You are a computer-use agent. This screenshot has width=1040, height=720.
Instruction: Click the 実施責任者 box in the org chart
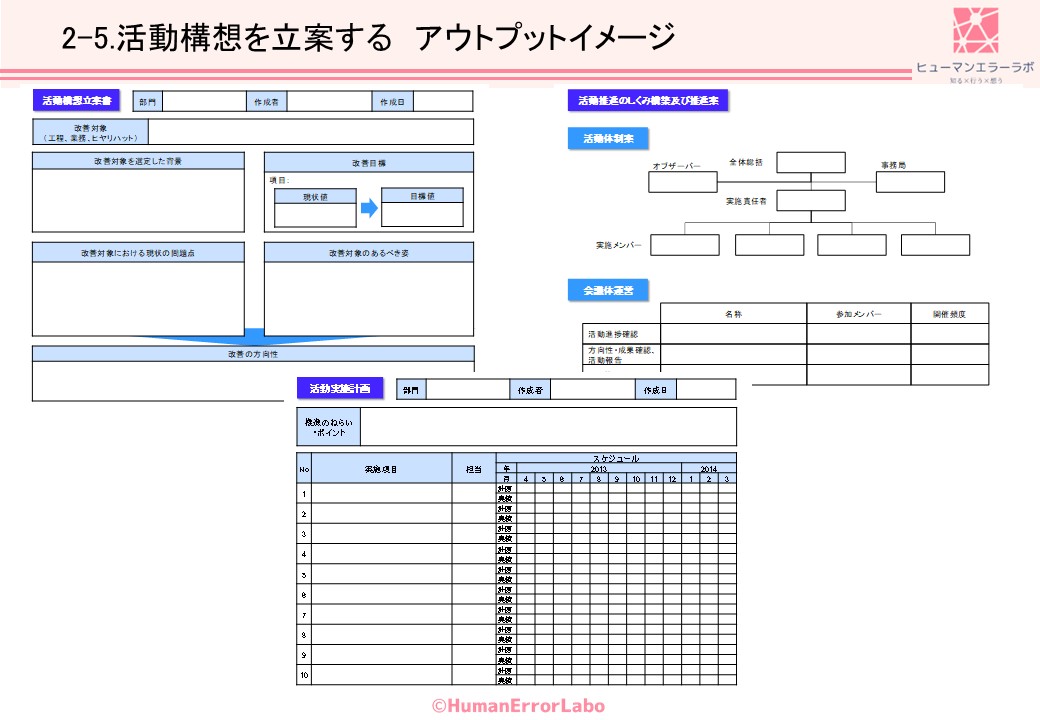tap(810, 200)
